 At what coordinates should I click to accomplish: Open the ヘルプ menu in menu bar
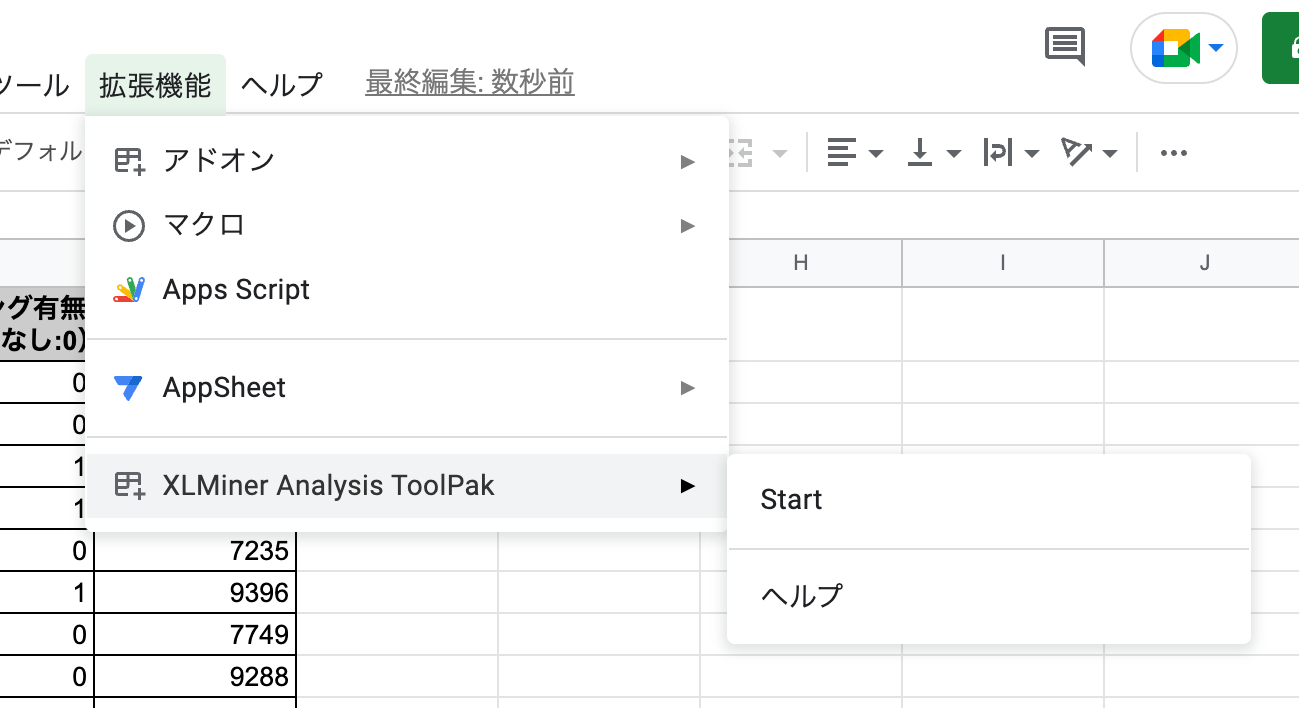click(282, 85)
